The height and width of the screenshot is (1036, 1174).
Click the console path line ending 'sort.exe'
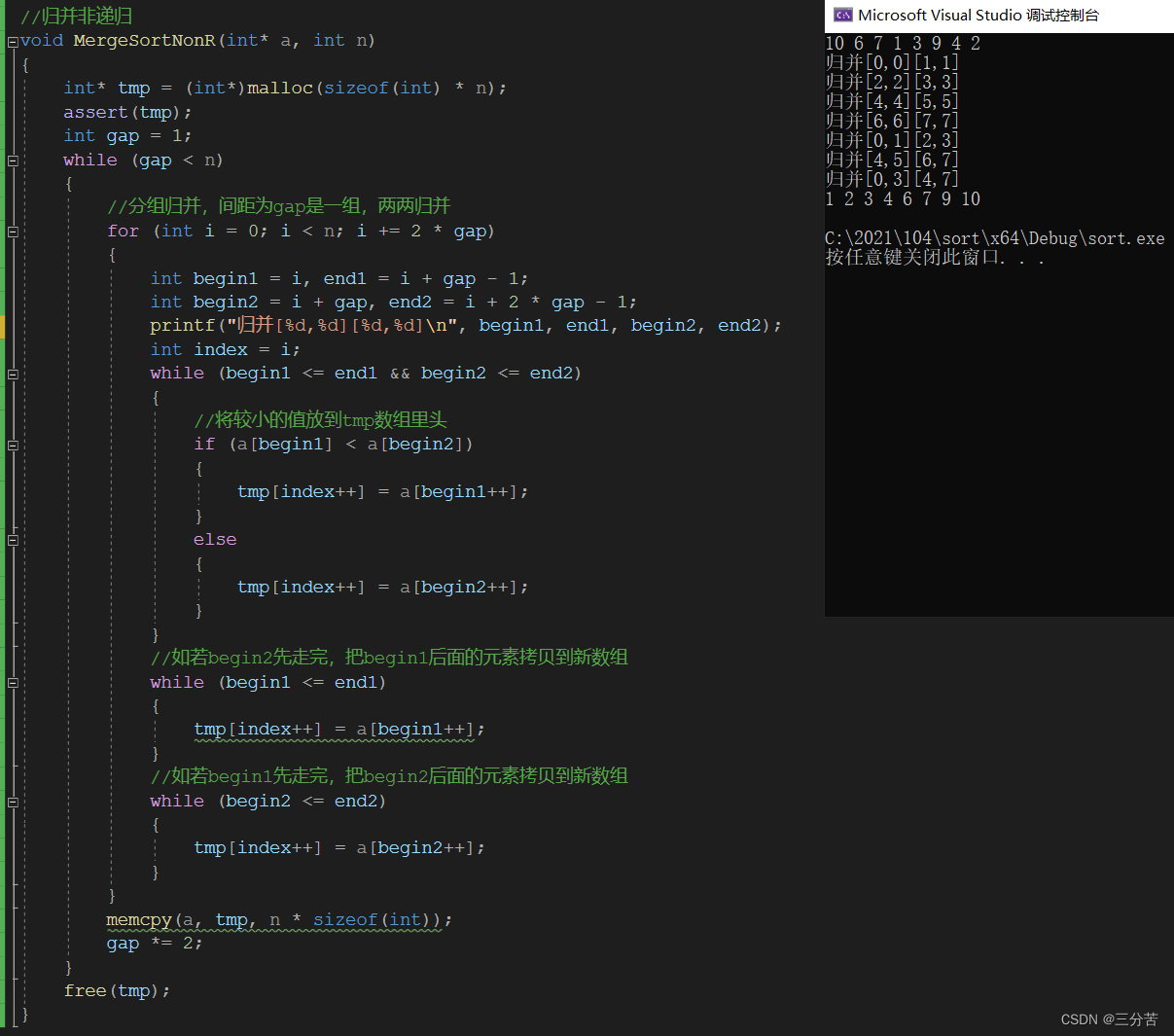tap(995, 238)
